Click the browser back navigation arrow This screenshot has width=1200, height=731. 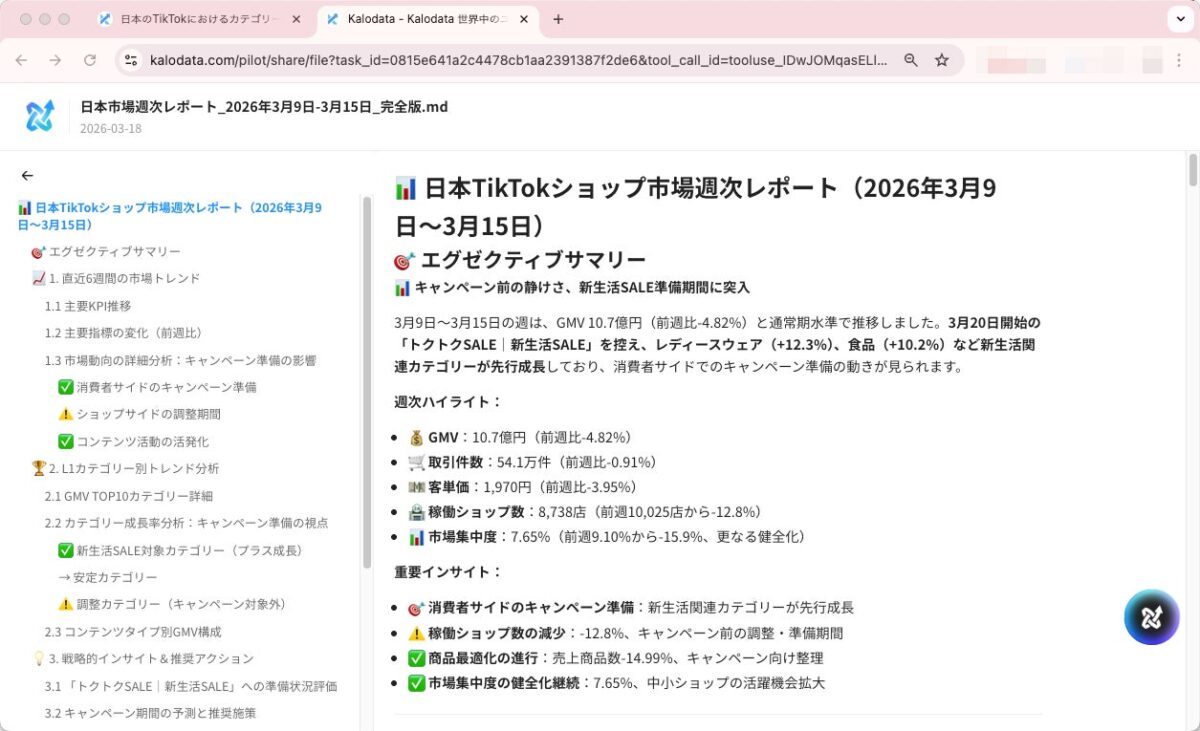21,60
